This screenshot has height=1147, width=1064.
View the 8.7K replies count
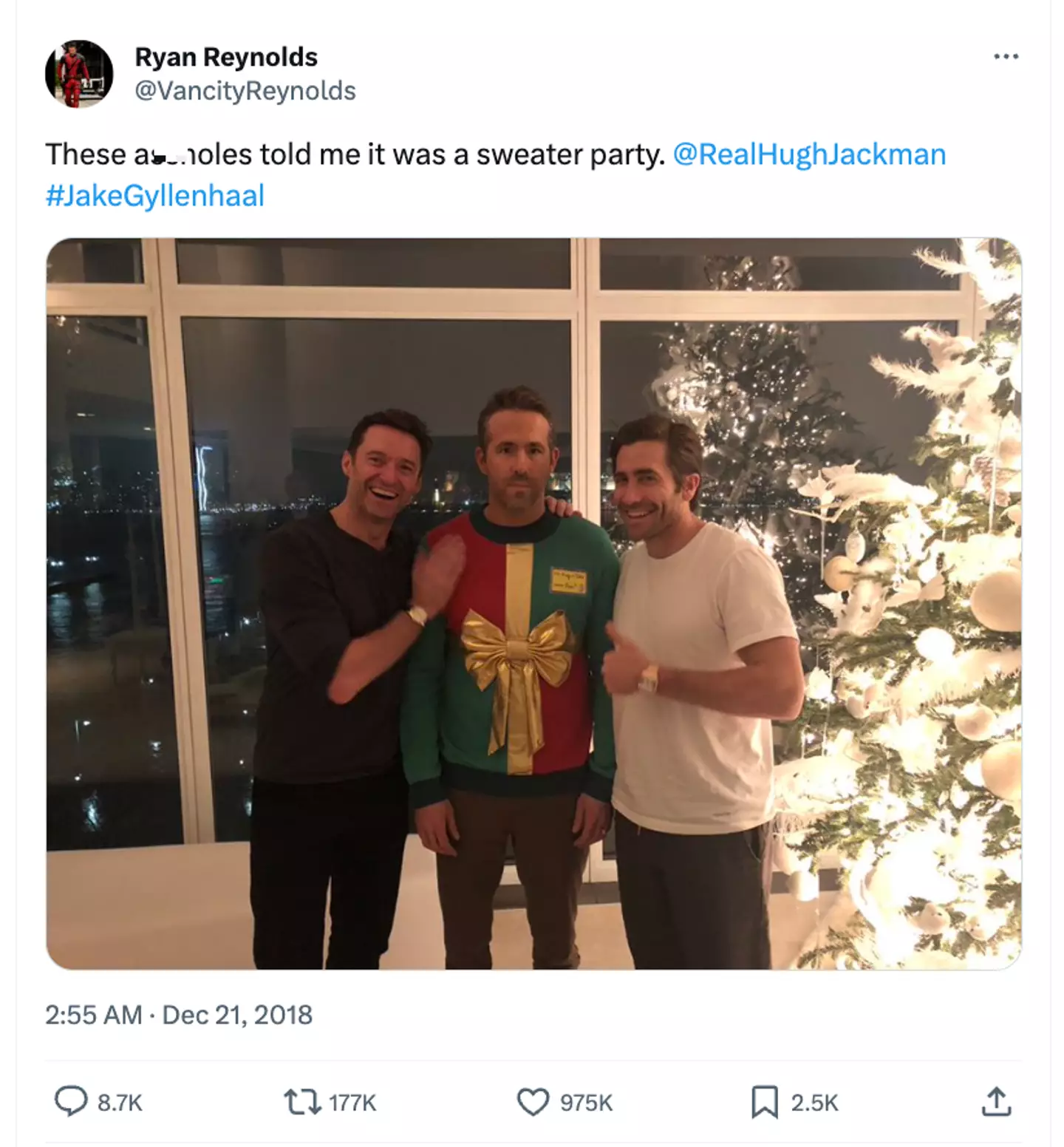point(120,1103)
